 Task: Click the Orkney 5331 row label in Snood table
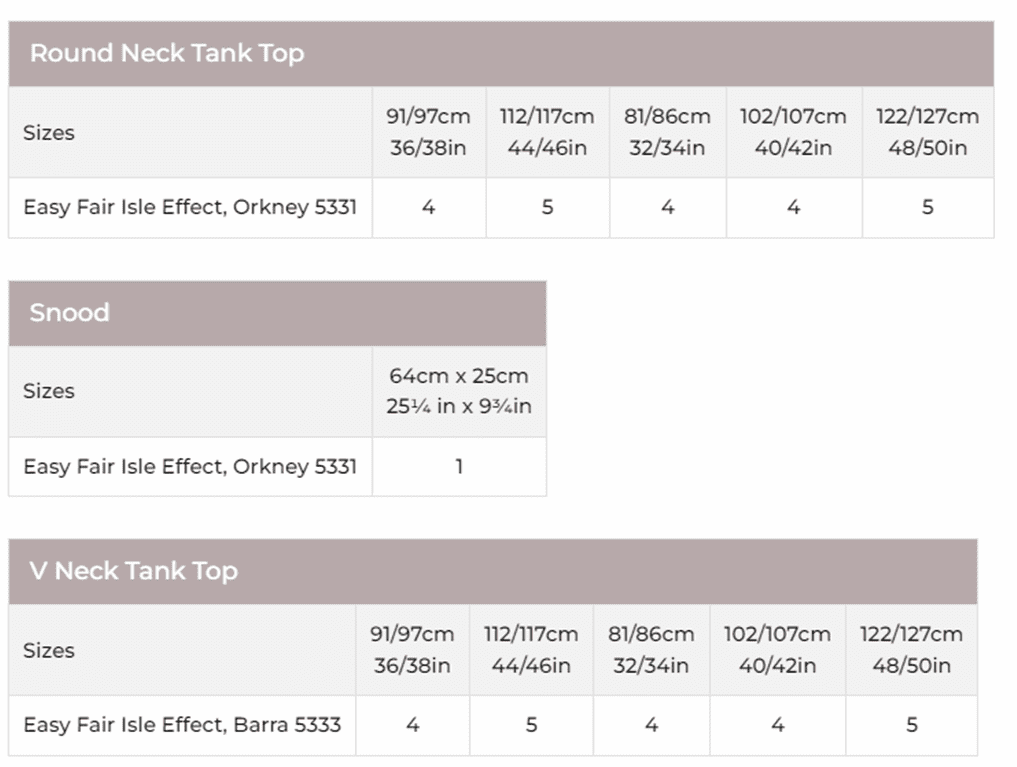190,466
